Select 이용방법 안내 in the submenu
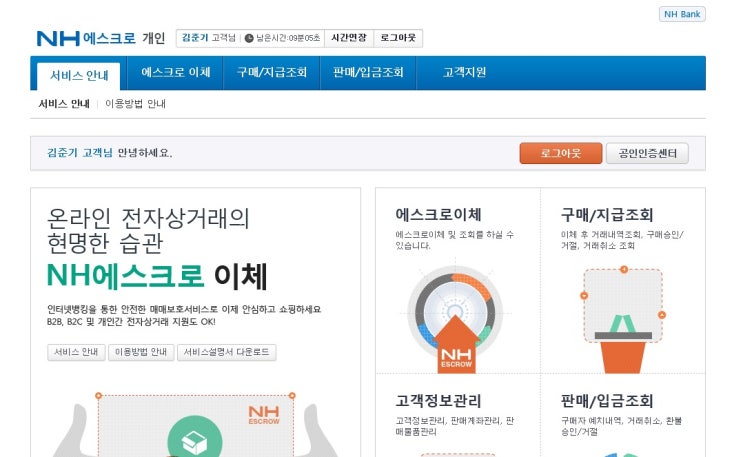743x457 pixels. (x=135, y=104)
